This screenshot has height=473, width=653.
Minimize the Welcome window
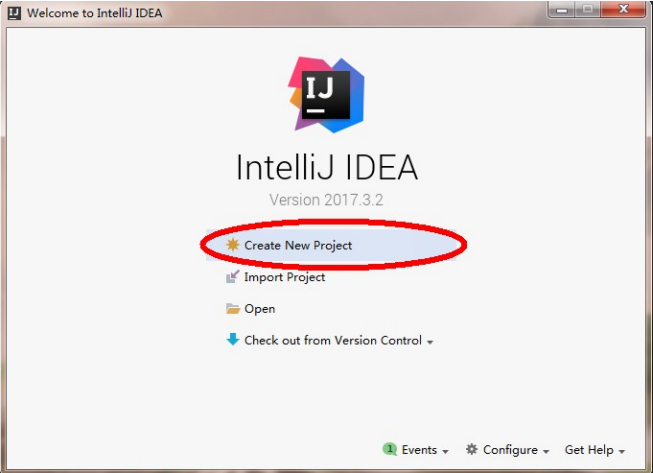(x=562, y=10)
